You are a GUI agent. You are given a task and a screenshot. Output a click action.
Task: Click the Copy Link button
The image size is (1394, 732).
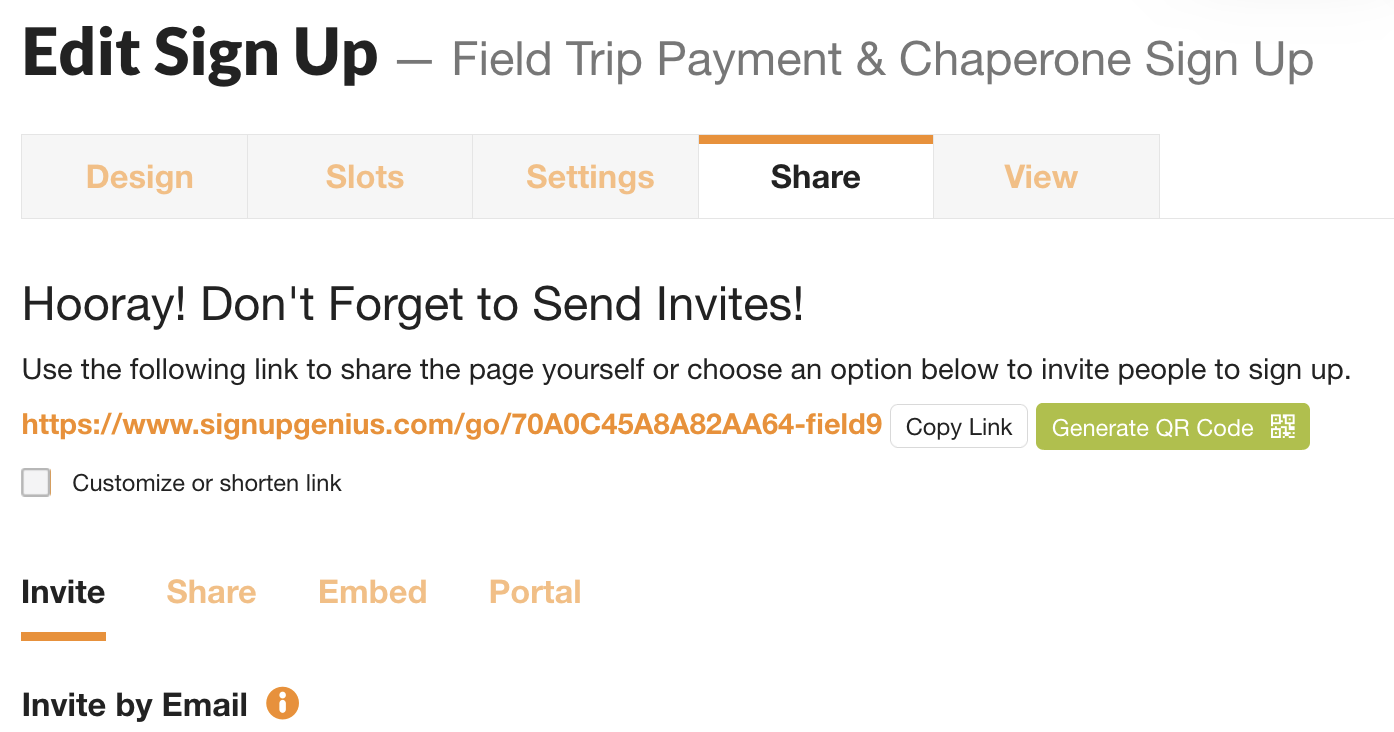958,426
